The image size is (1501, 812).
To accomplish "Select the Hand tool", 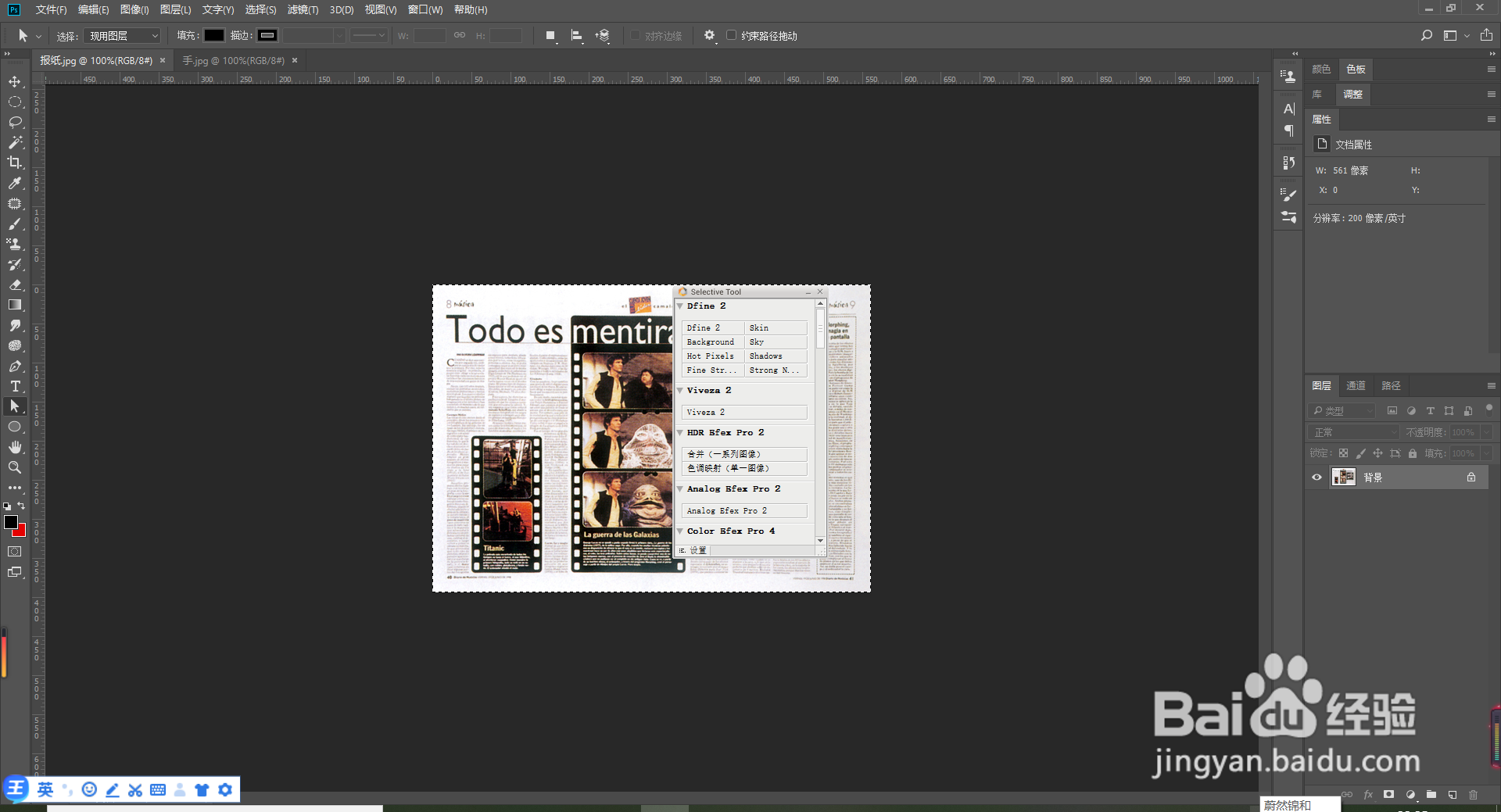I will [15, 447].
